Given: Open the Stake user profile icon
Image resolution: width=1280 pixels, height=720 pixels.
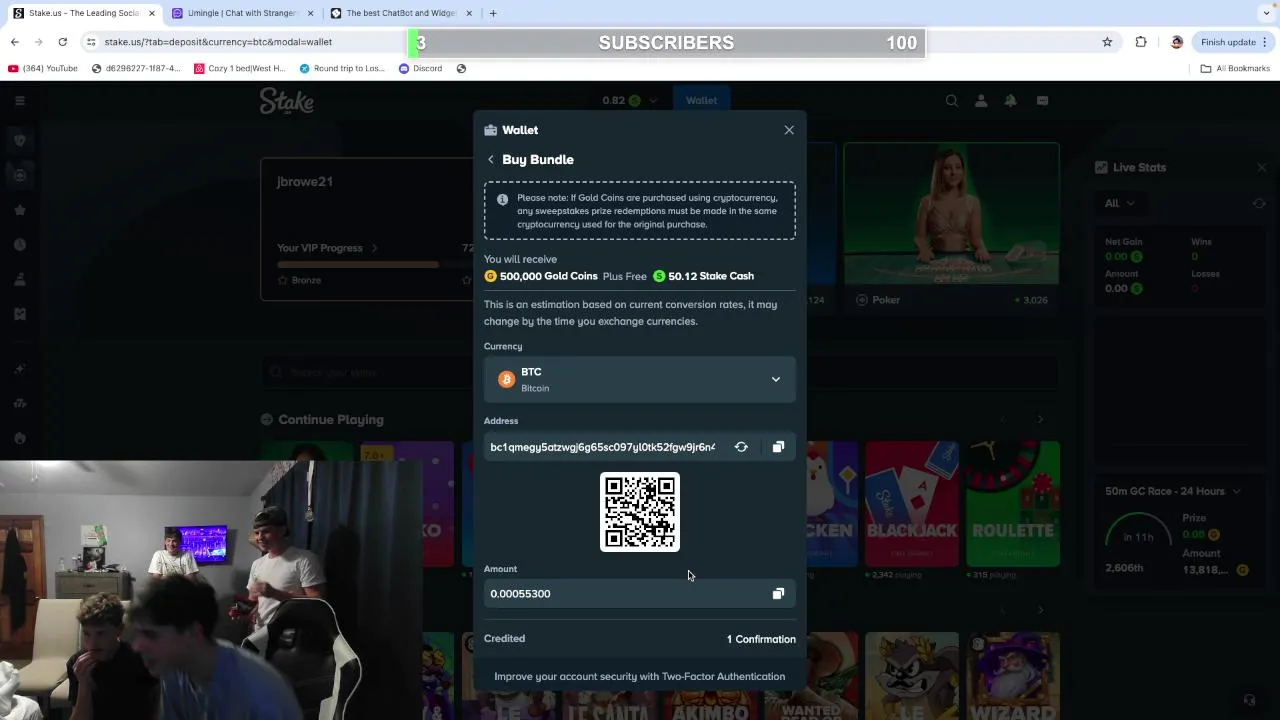Looking at the screenshot, I should tap(981, 100).
